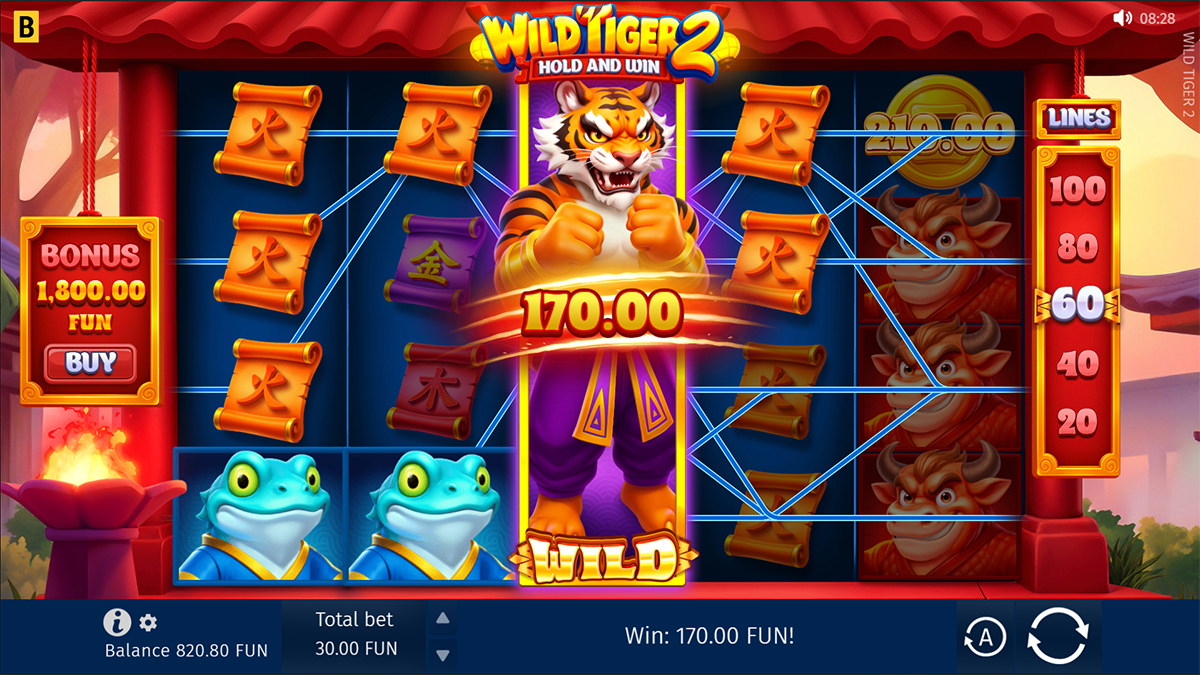Select 20 lines
Viewport: 1200px width, 675px height.
(1077, 422)
